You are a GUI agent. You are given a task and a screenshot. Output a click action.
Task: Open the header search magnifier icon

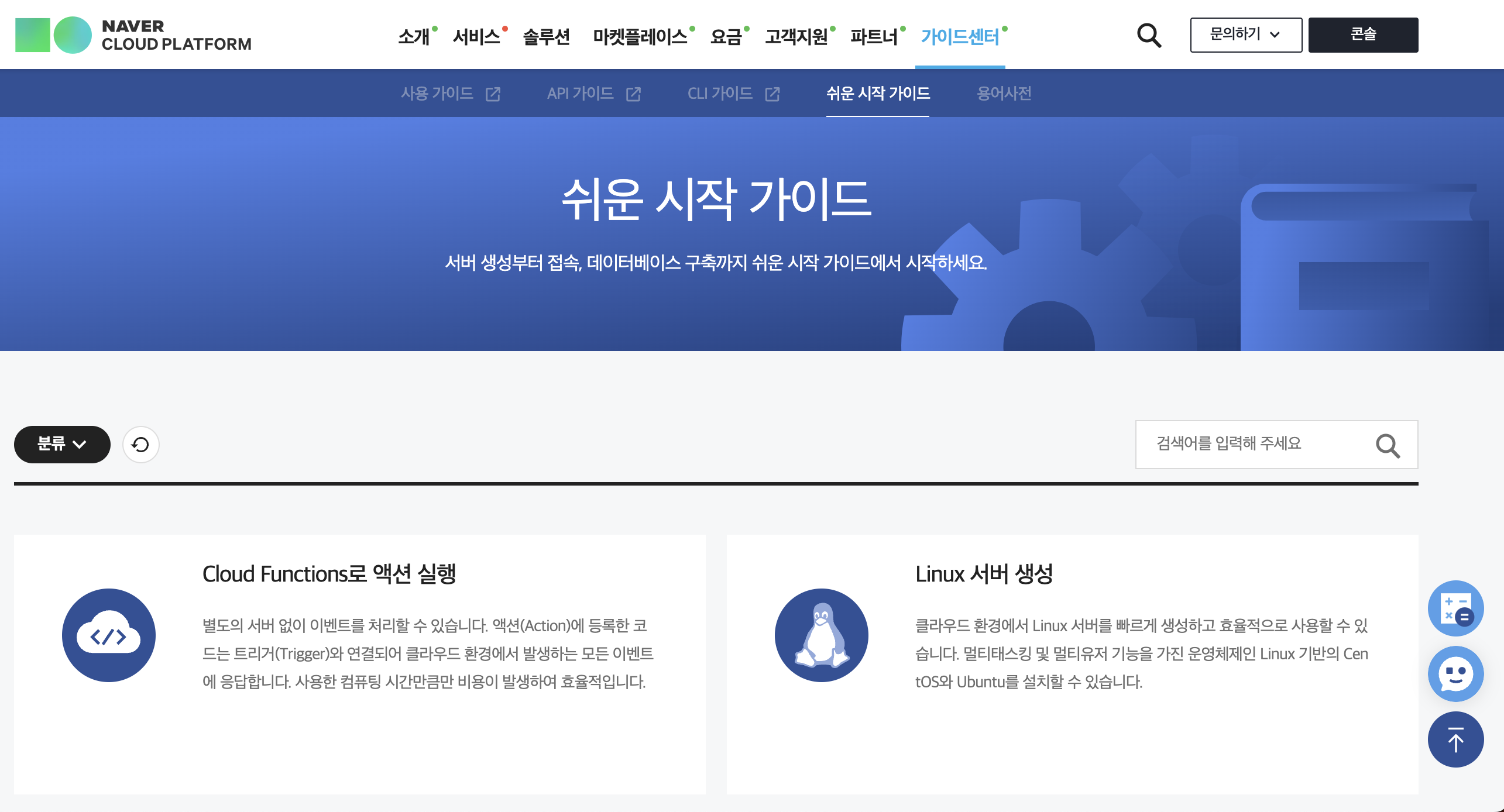1149,36
